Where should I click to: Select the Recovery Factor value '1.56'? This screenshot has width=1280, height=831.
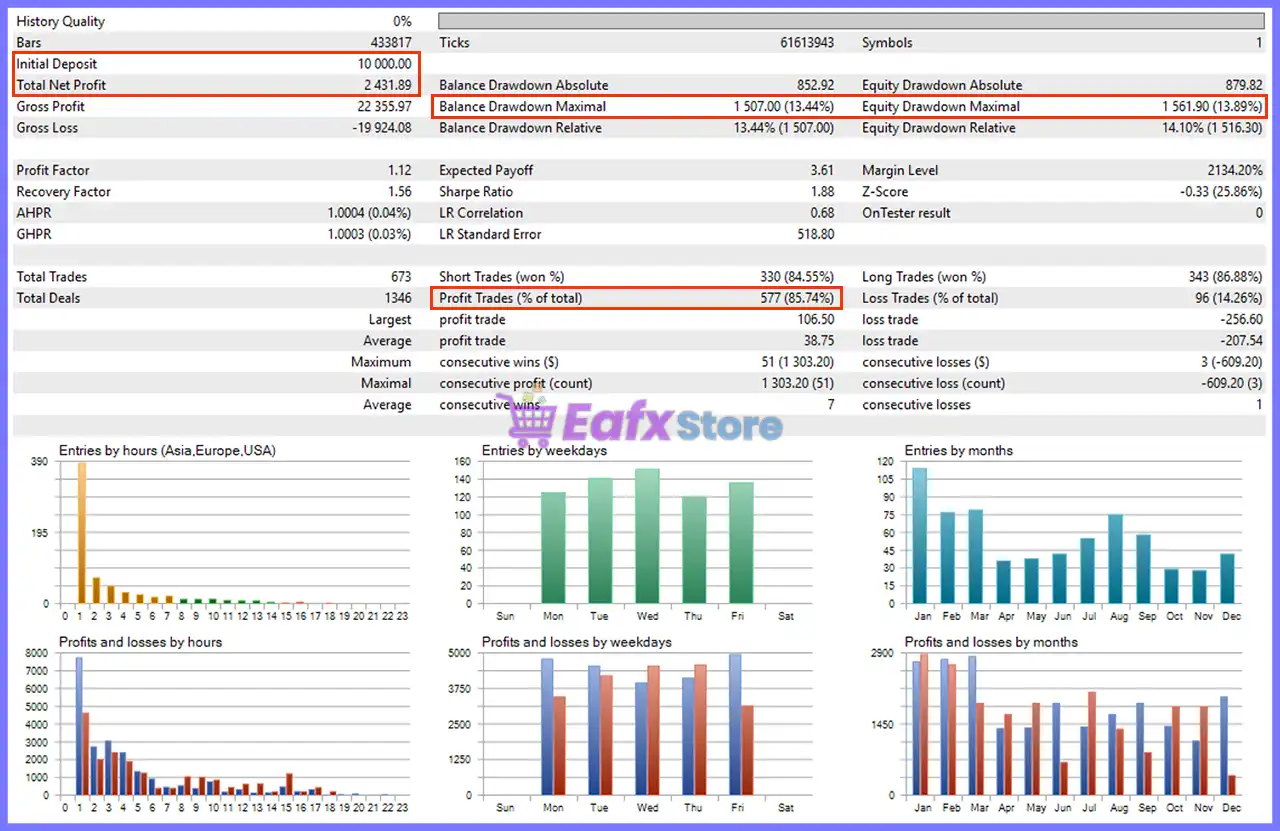pyautogui.click(x=400, y=192)
